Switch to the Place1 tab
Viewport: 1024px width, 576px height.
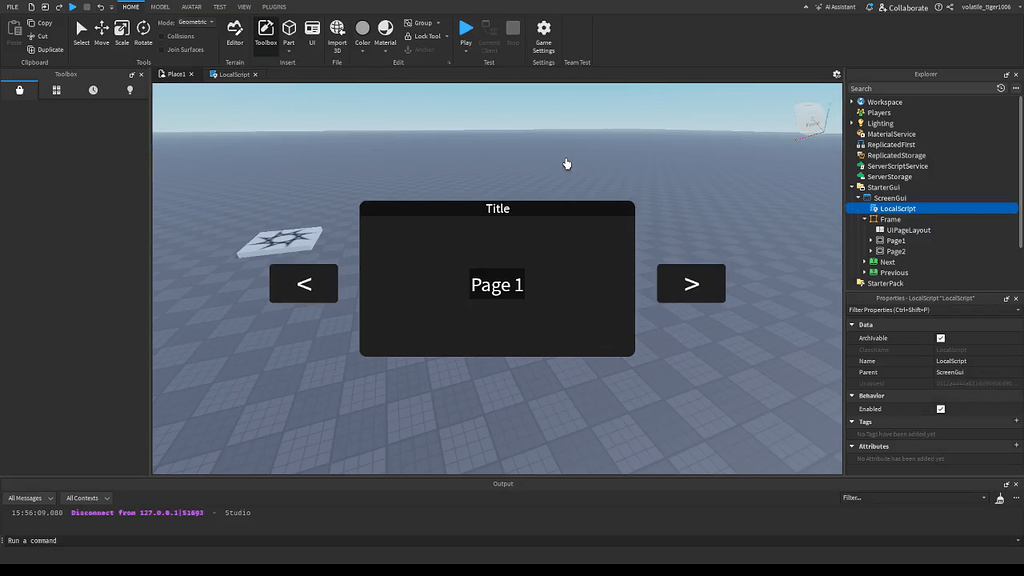[176, 74]
